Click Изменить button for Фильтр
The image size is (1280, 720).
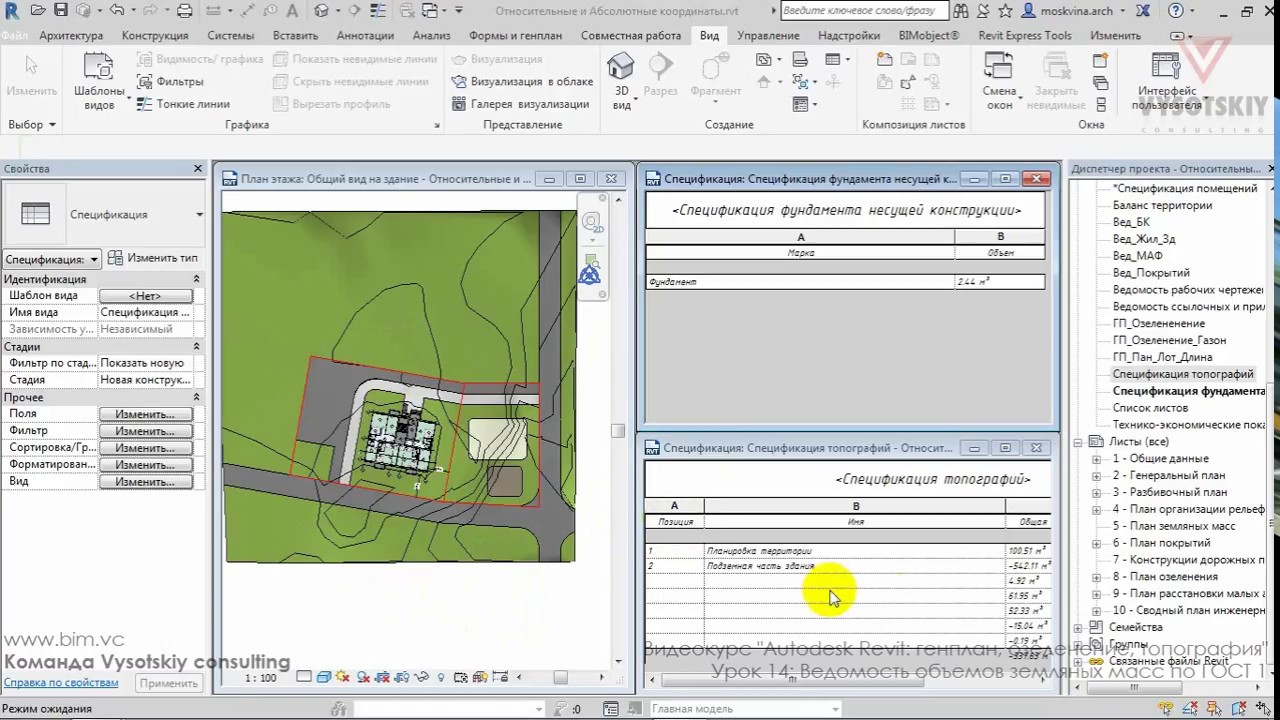point(145,431)
